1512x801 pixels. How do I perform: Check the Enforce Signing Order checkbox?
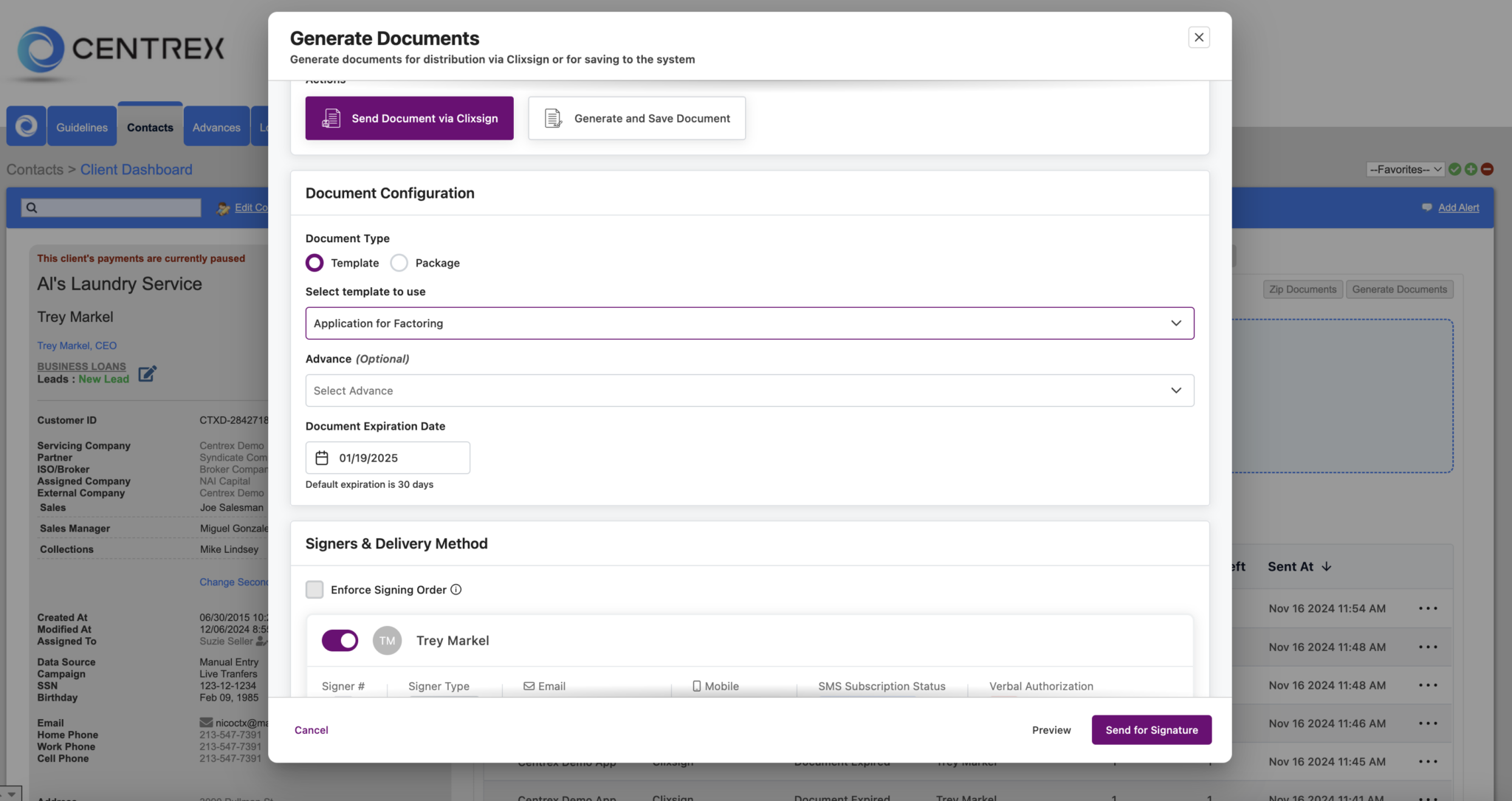click(315, 589)
